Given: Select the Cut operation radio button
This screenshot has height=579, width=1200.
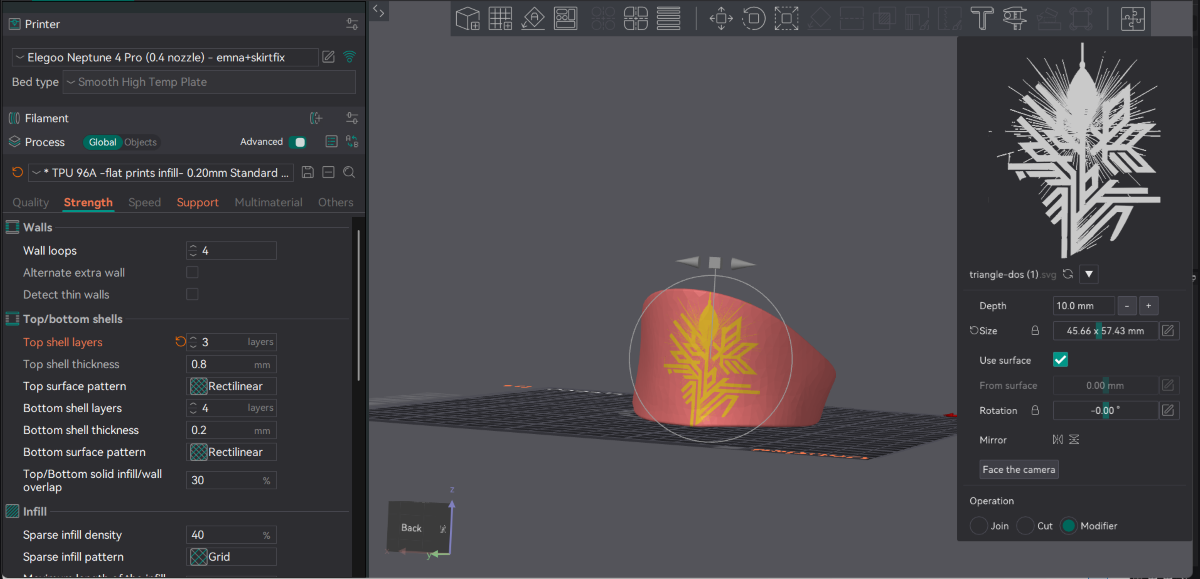Looking at the screenshot, I should coord(1026,525).
